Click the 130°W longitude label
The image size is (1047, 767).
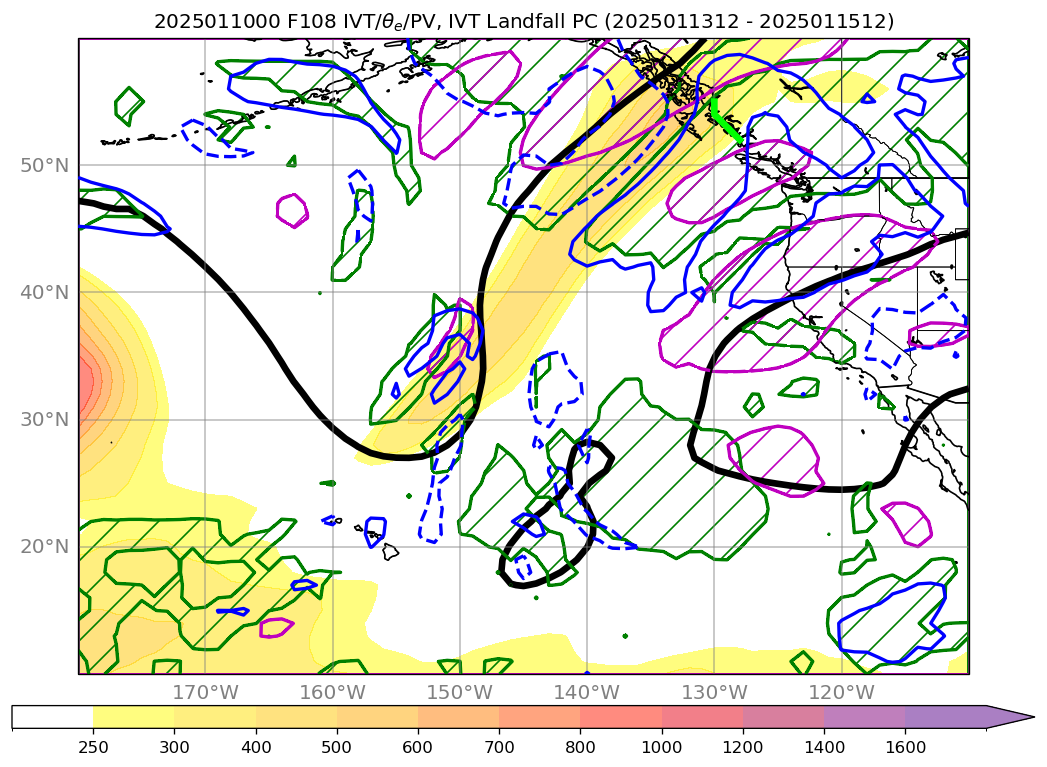(714, 692)
